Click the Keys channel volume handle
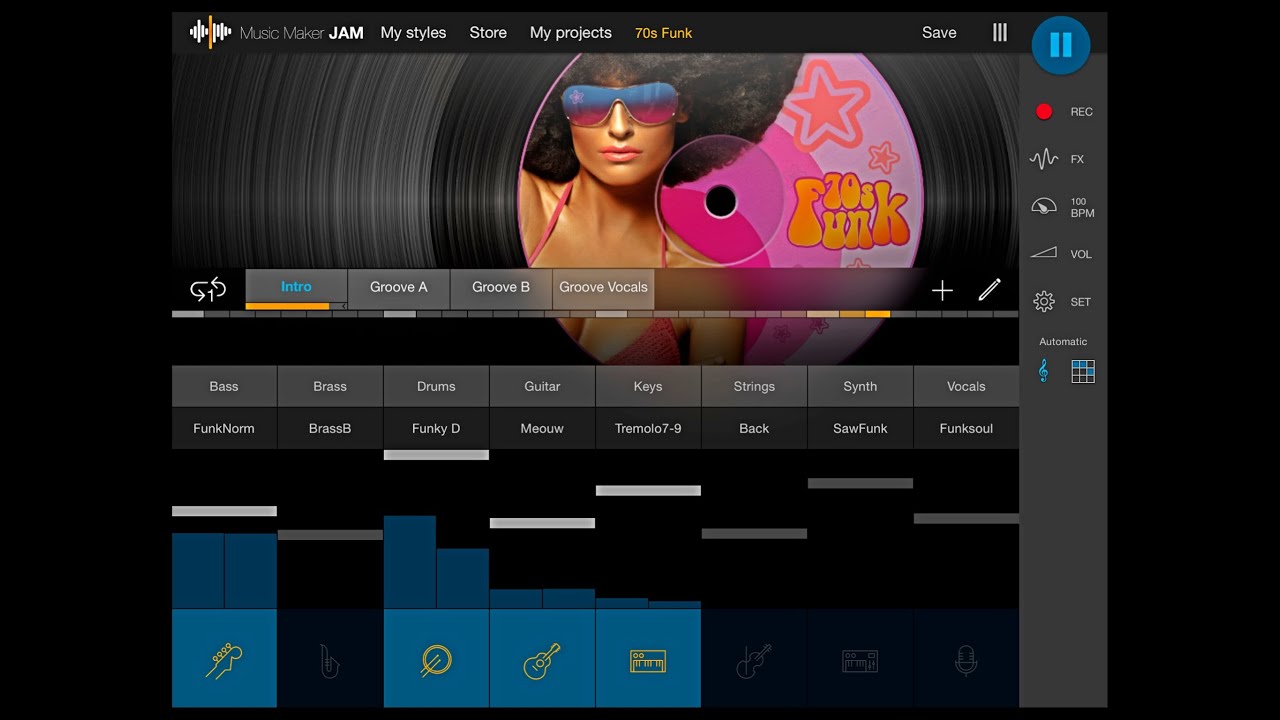1280x720 pixels. tap(648, 490)
